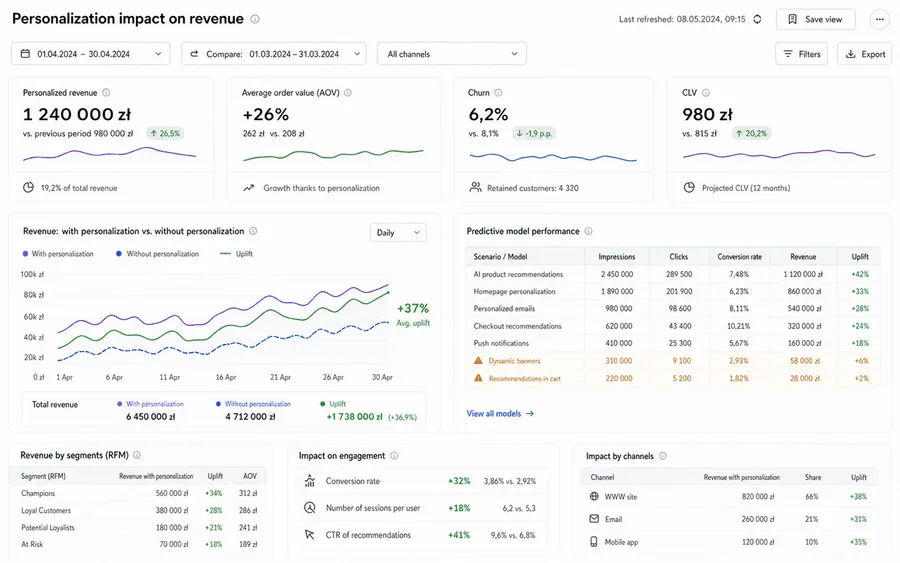Click the +37% Avg. uplift label
The width and height of the screenshot is (900, 563).
click(x=413, y=314)
